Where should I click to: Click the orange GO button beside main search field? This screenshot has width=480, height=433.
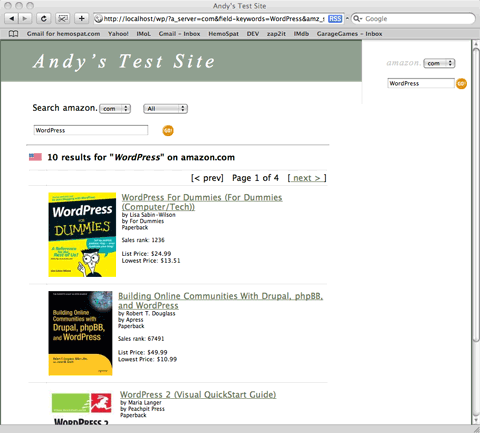168,130
